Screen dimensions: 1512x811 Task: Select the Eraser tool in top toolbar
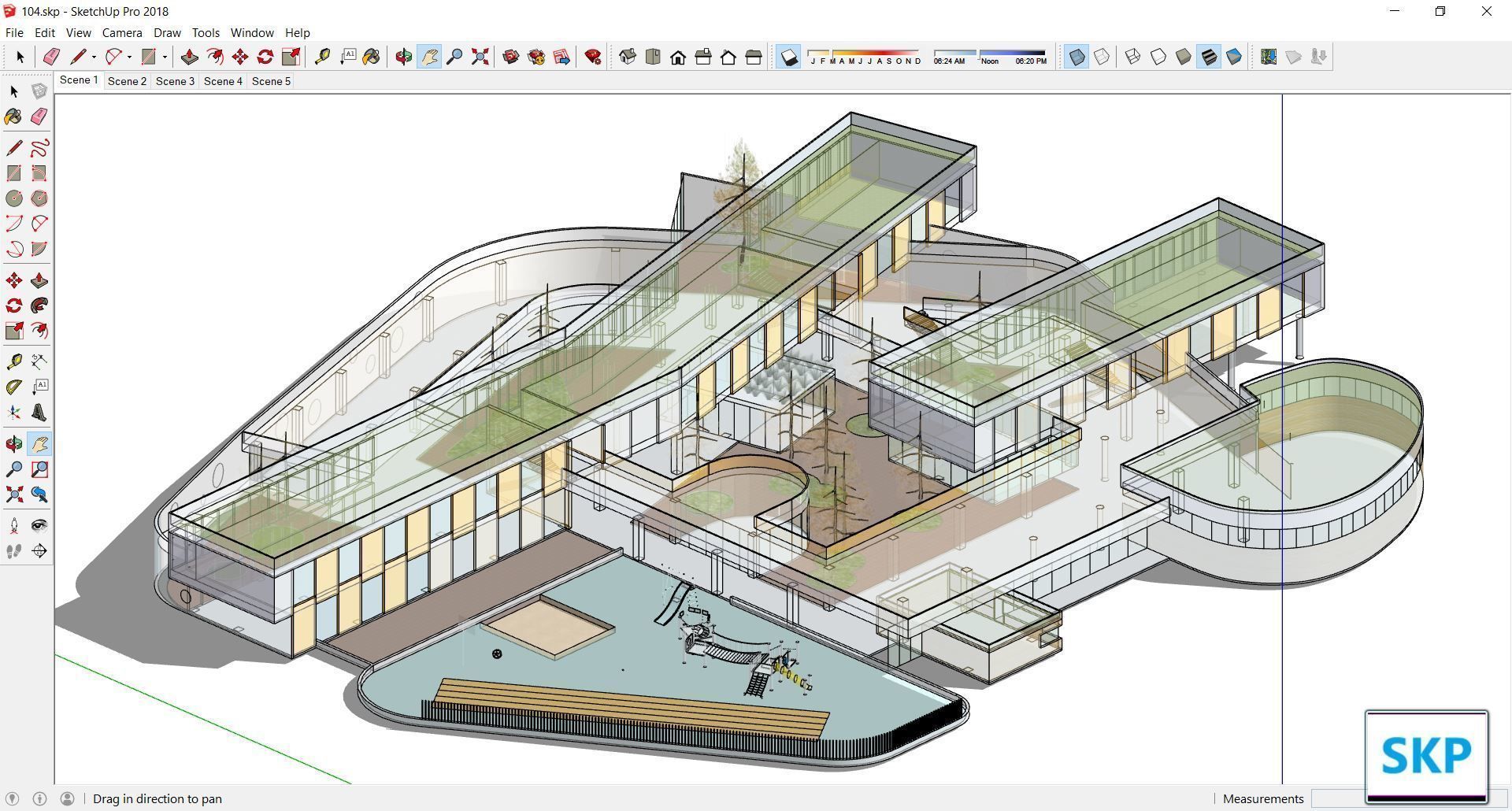click(51, 57)
